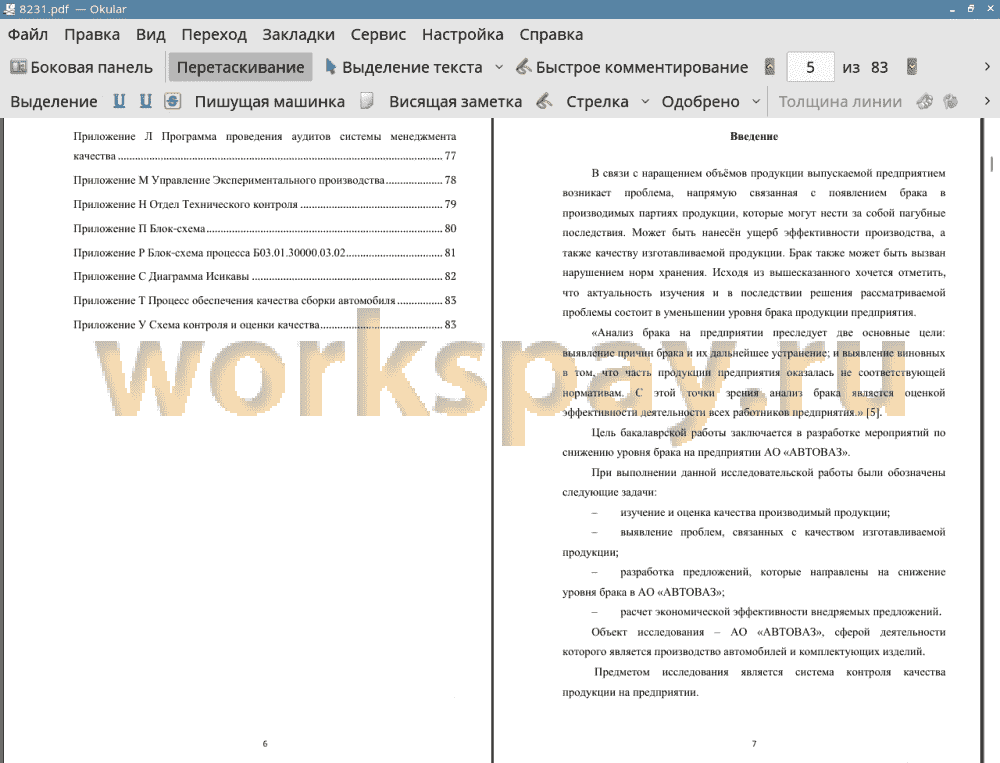Image resolution: width=1000 pixels, height=763 pixels.
Task: Click the color palette icon after Толщина линии
Action: 925,101
